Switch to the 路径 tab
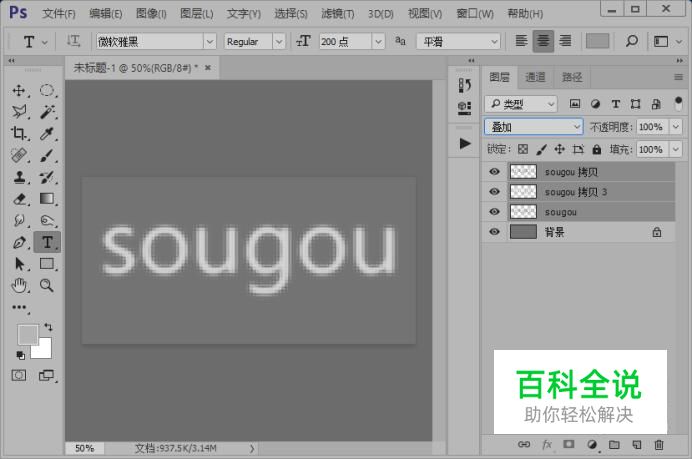The height and width of the screenshot is (459, 692). (x=572, y=77)
